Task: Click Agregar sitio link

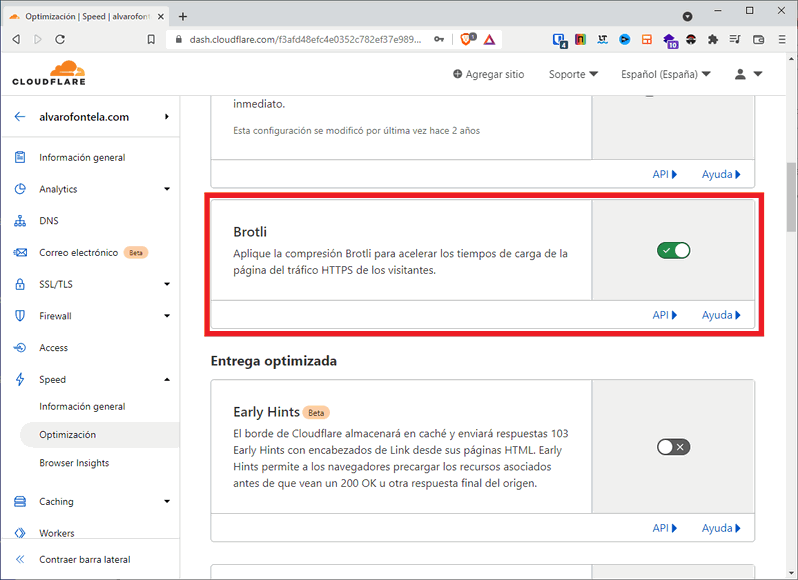Action: pos(489,74)
